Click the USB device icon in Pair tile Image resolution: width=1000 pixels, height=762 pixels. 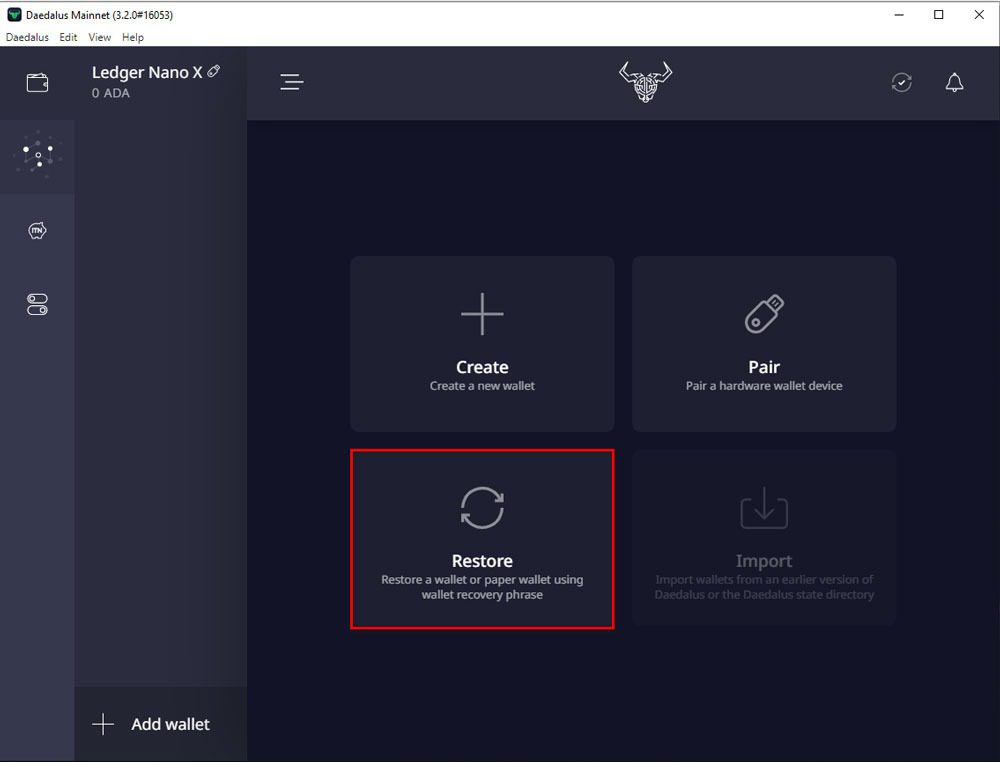tap(764, 314)
